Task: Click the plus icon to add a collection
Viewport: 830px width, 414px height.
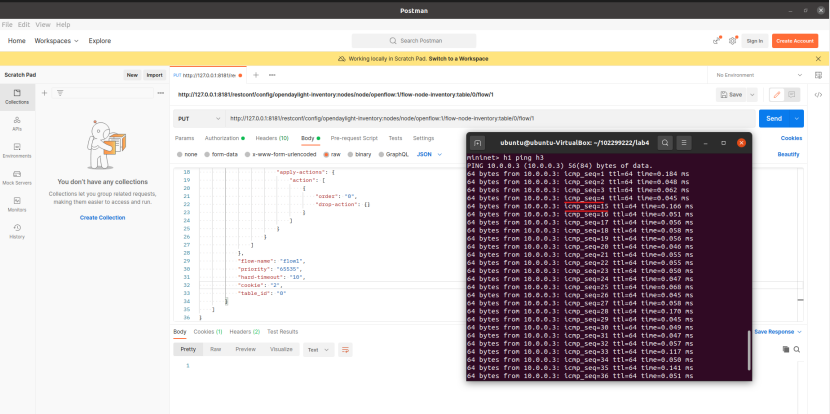Action: 44,93
